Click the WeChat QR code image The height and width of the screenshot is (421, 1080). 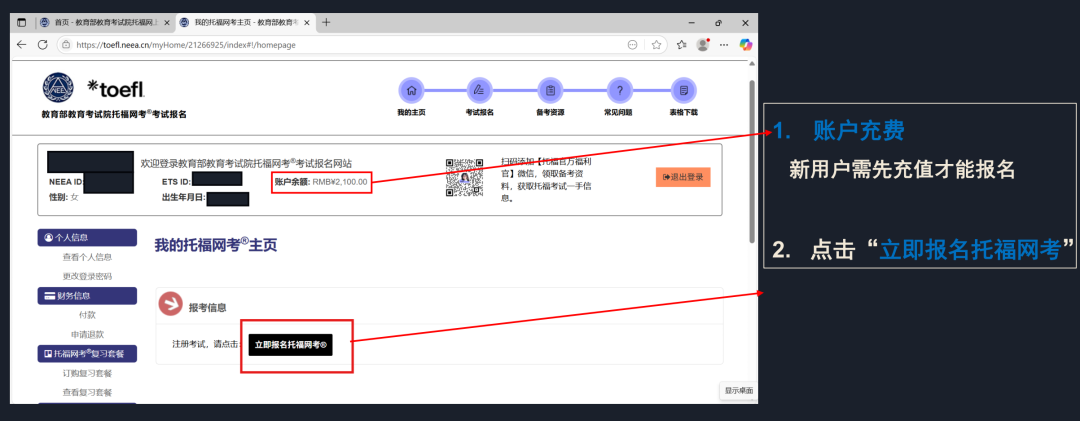462,177
